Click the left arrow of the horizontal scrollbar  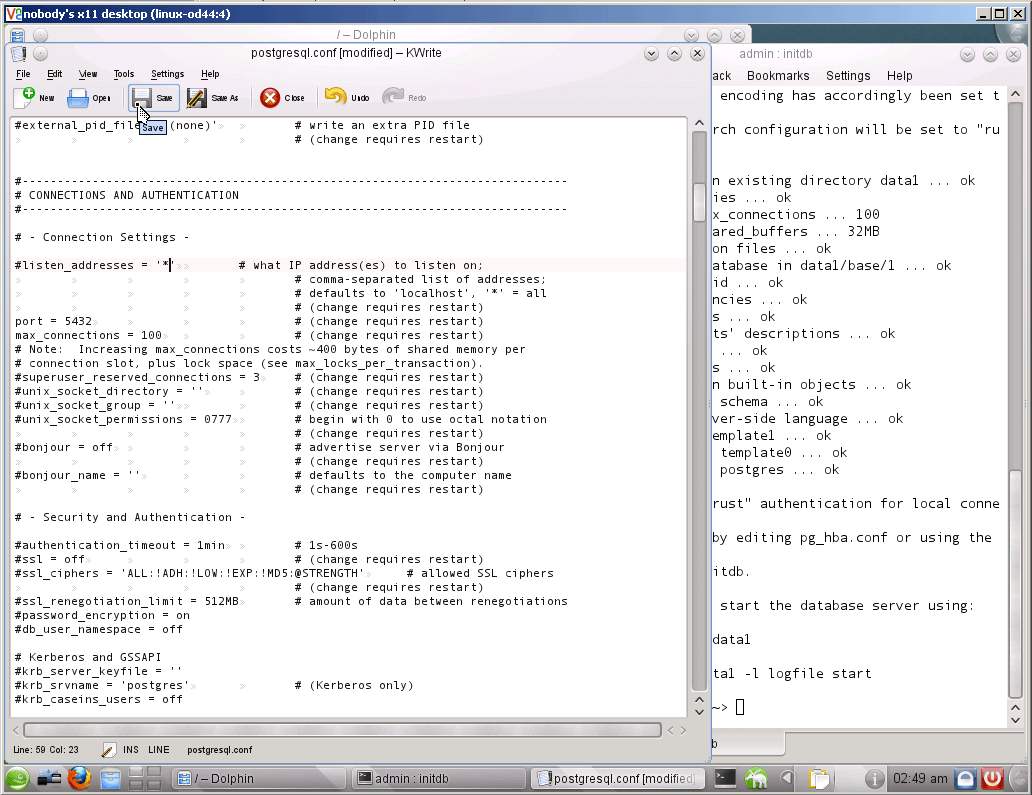tap(16, 730)
